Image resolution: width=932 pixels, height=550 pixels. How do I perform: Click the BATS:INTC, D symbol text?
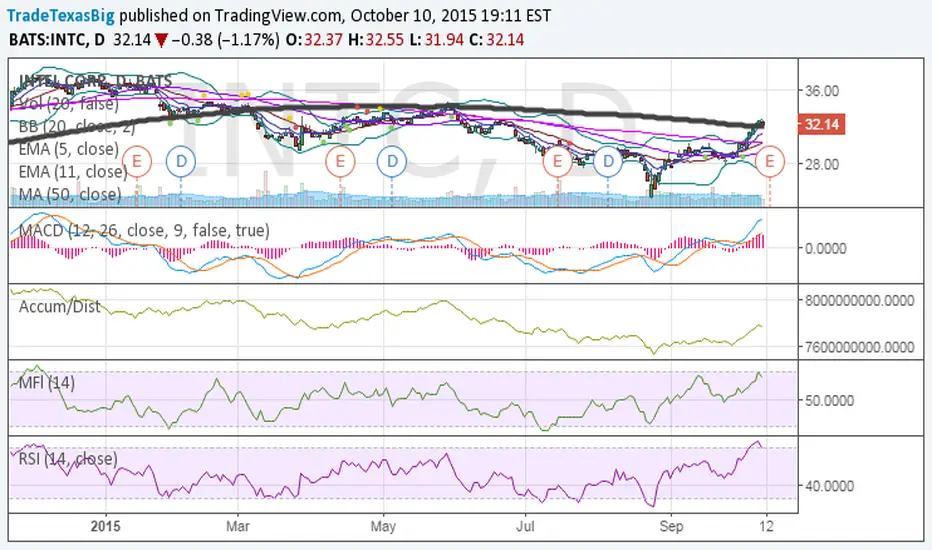pos(57,40)
